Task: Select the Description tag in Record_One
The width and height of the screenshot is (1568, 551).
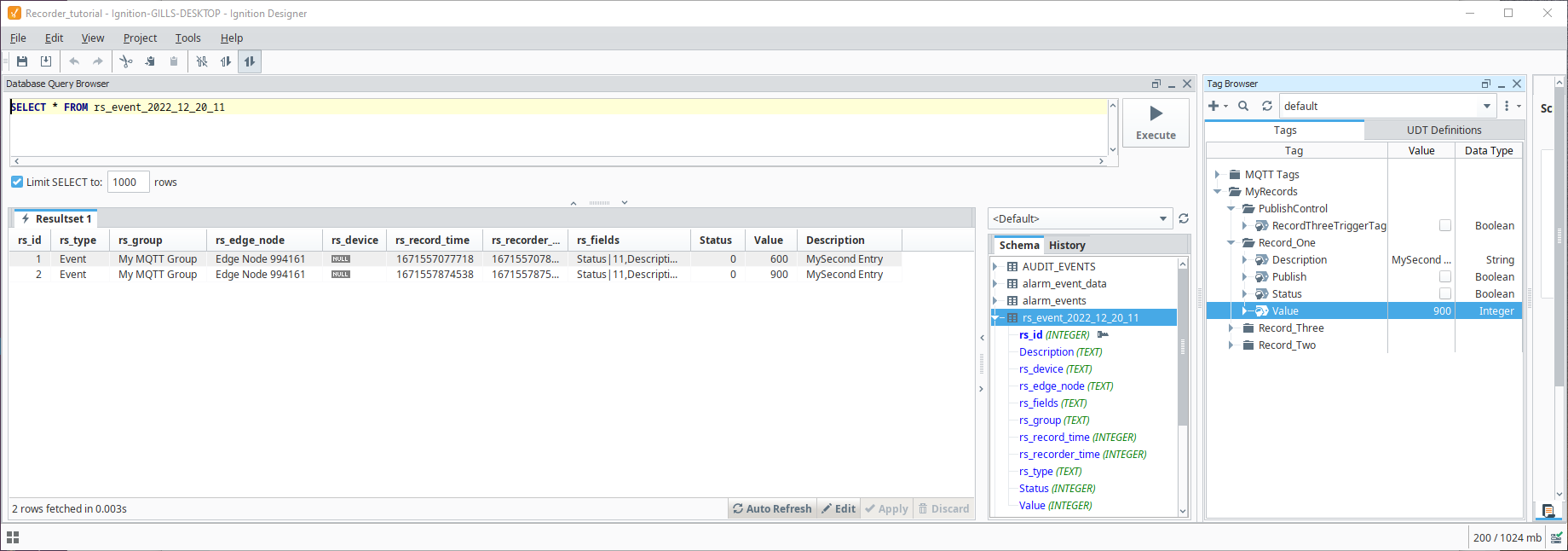Action: click(1299, 259)
